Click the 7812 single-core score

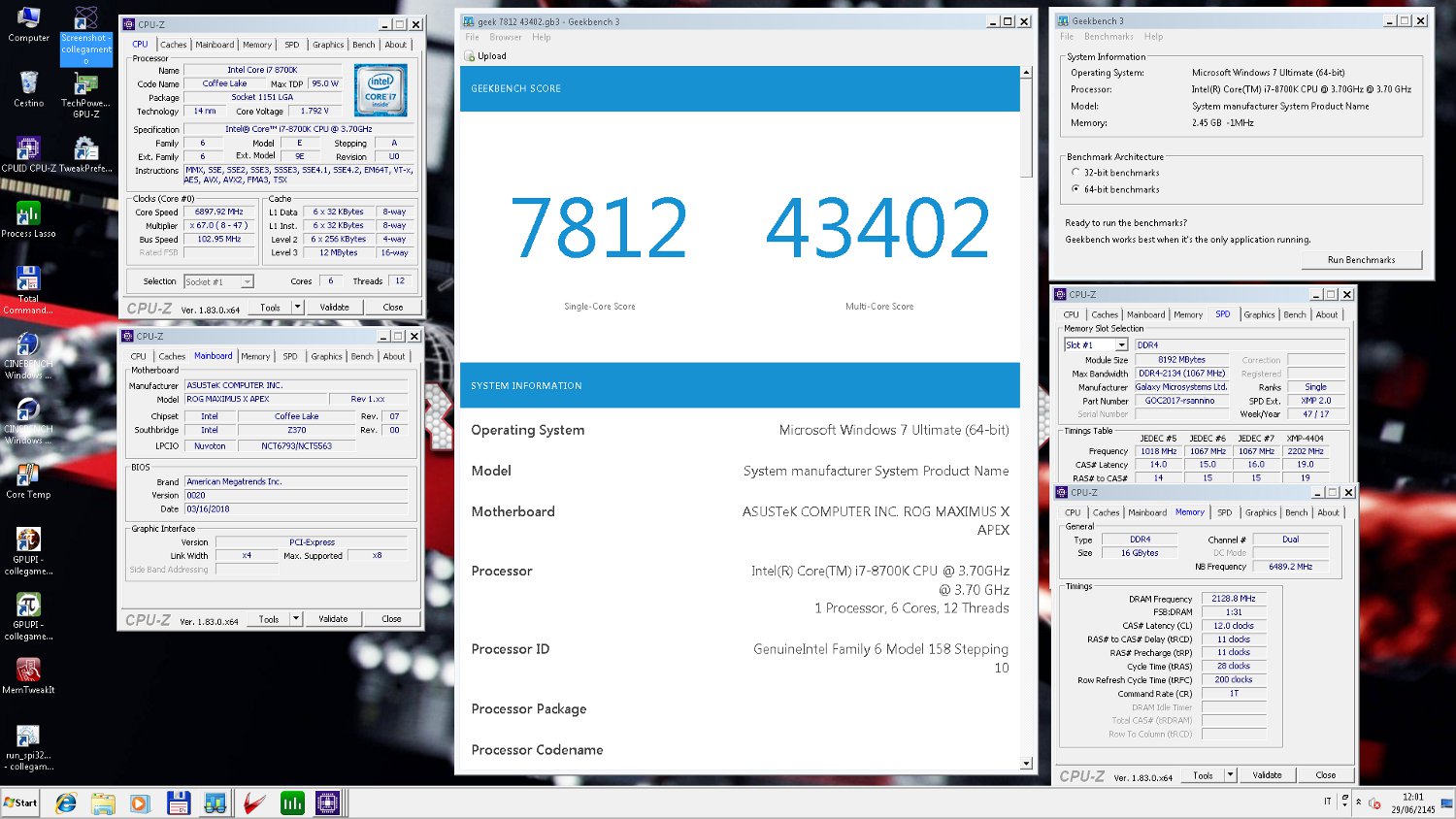[599, 228]
